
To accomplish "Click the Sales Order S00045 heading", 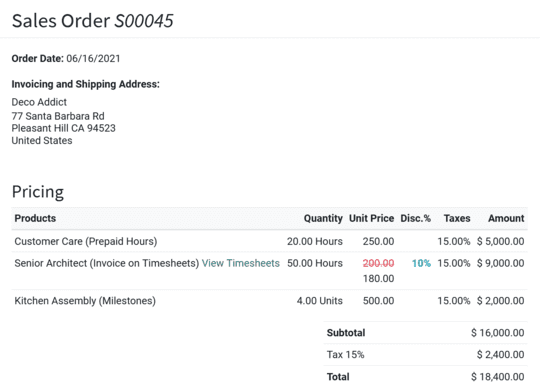I will [93, 21].
